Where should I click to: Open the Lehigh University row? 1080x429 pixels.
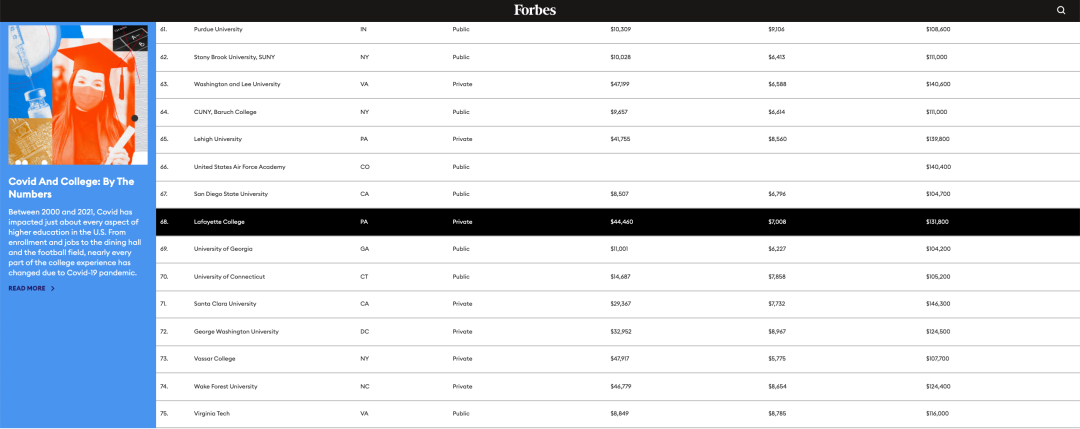[x=217, y=139]
